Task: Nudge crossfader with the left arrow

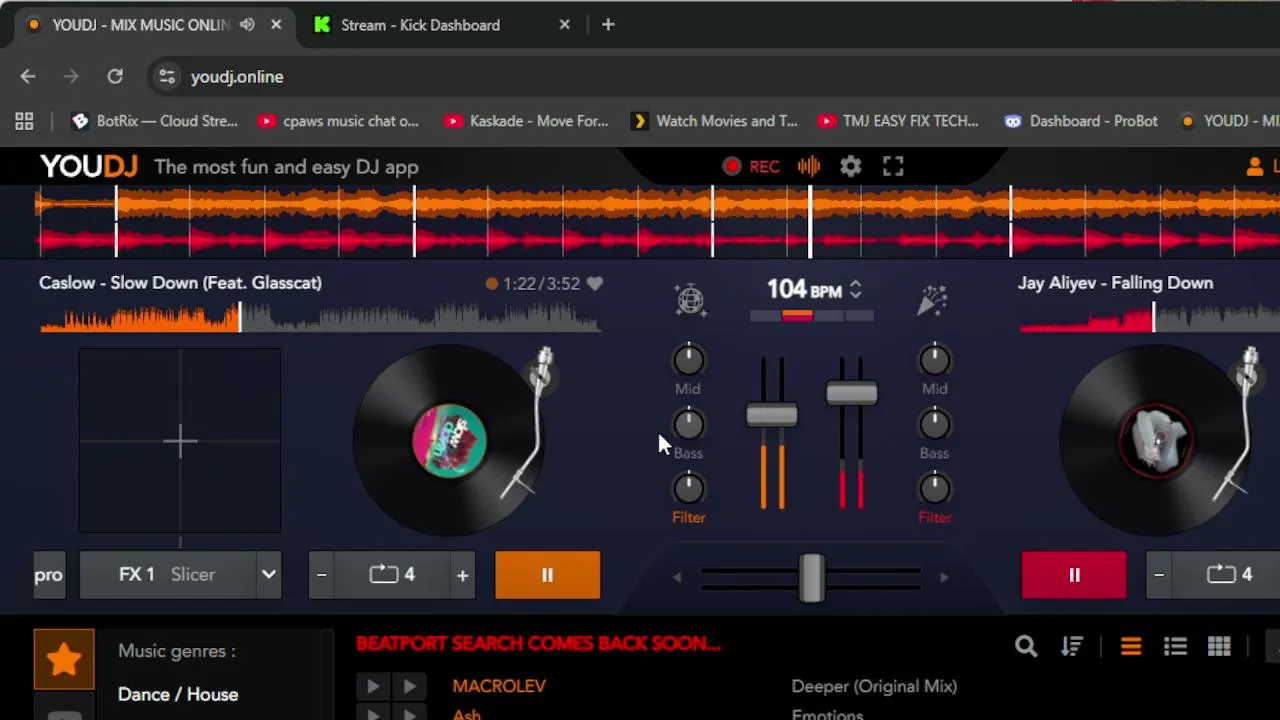Action: 677,577
